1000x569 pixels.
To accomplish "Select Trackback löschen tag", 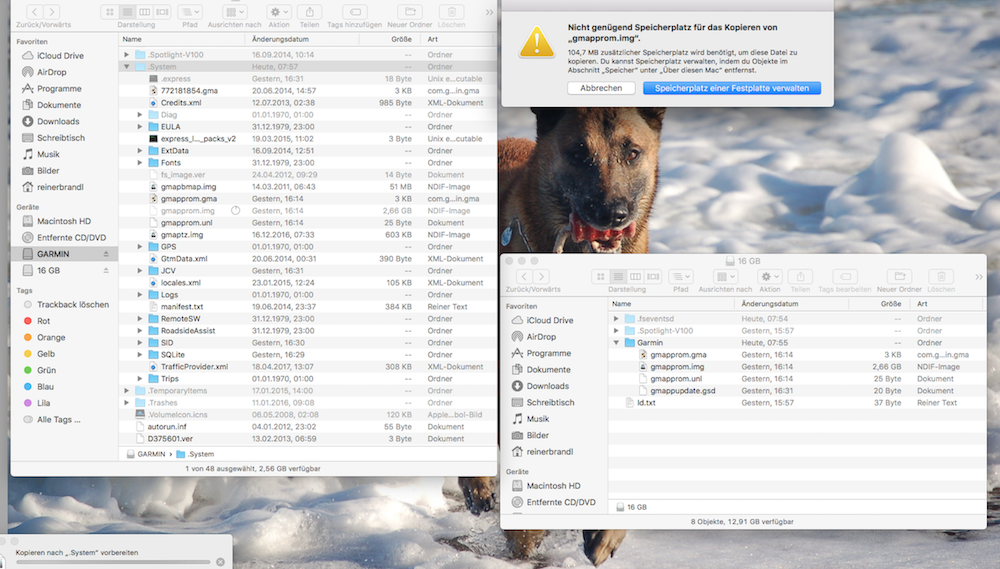I will [66, 305].
